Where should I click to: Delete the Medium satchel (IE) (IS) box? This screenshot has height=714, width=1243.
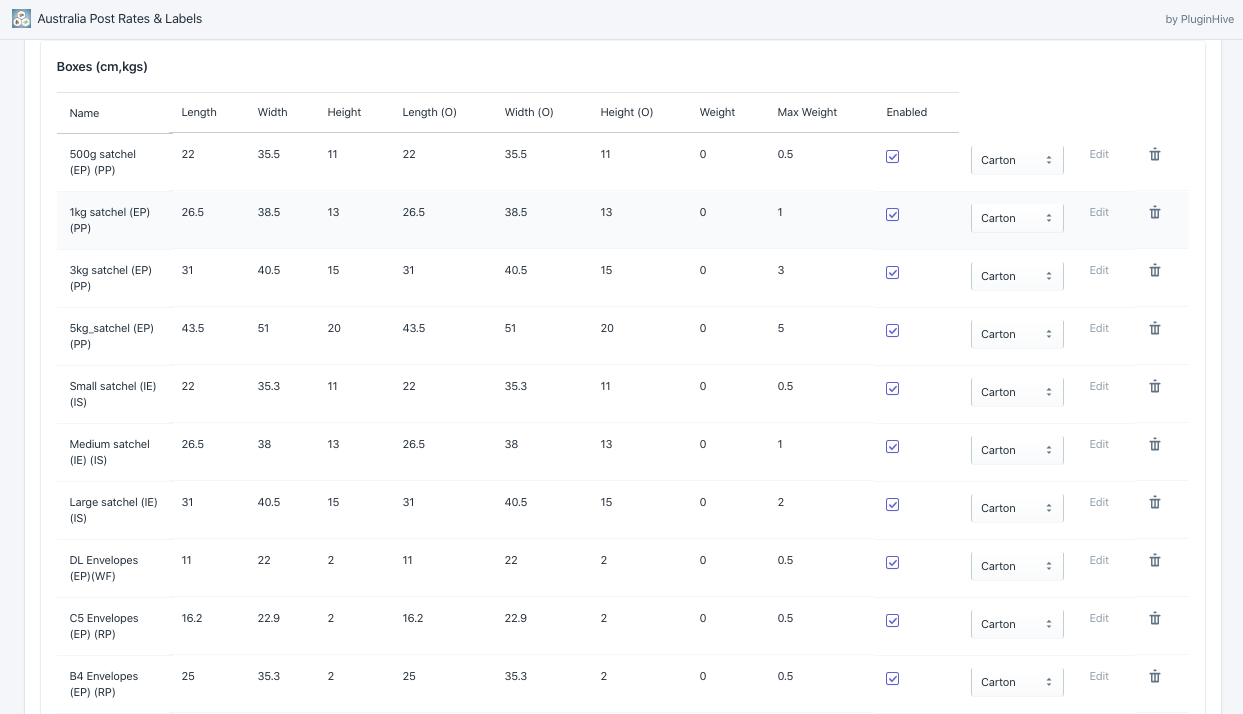[1155, 444]
